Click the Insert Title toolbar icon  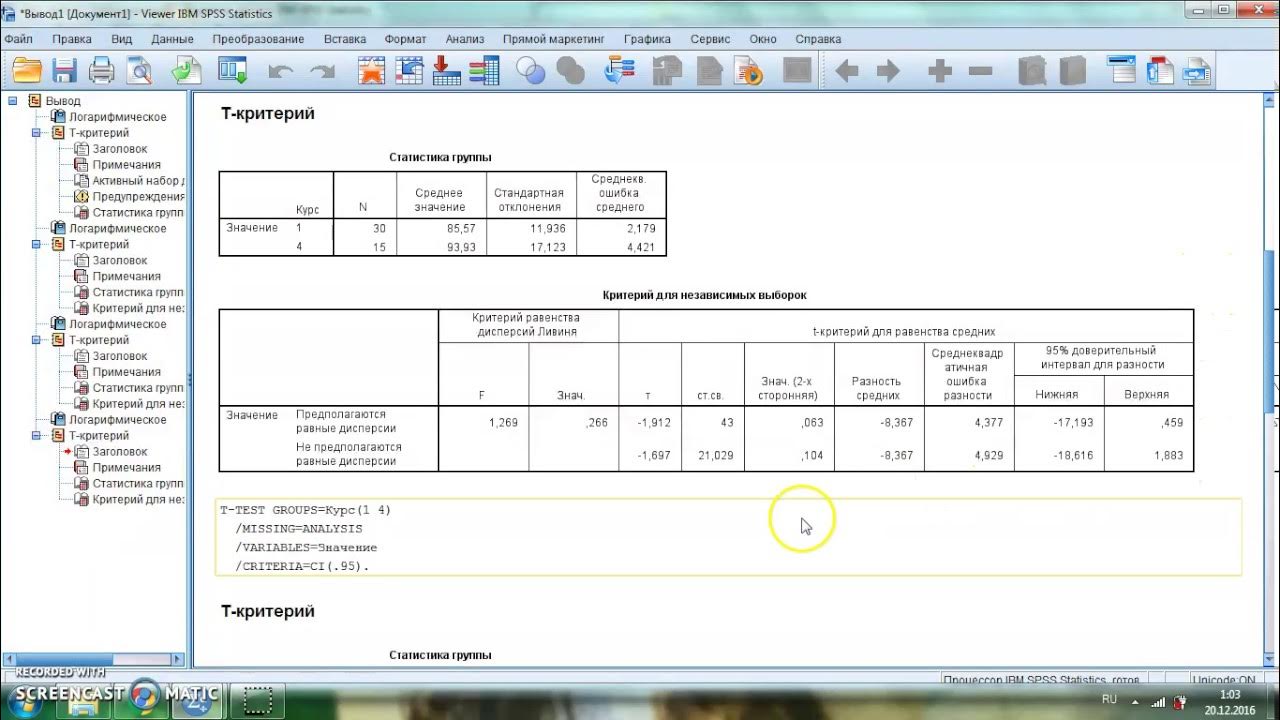[1159, 71]
